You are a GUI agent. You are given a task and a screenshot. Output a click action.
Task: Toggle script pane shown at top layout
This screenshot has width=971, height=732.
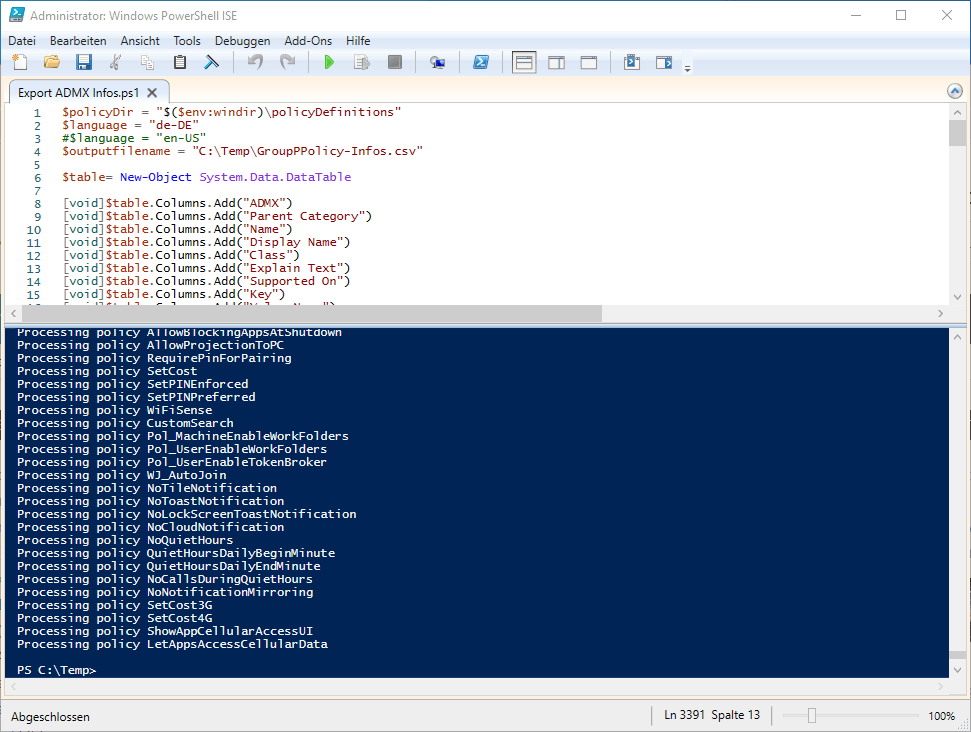(524, 63)
